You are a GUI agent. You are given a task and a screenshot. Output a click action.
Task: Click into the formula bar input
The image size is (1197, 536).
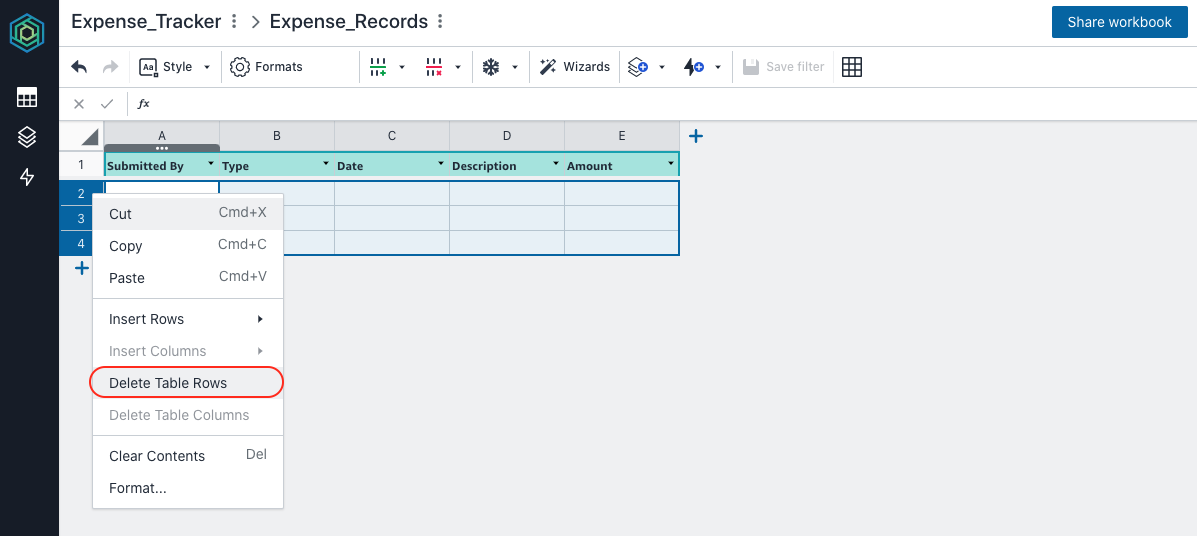(x=672, y=104)
